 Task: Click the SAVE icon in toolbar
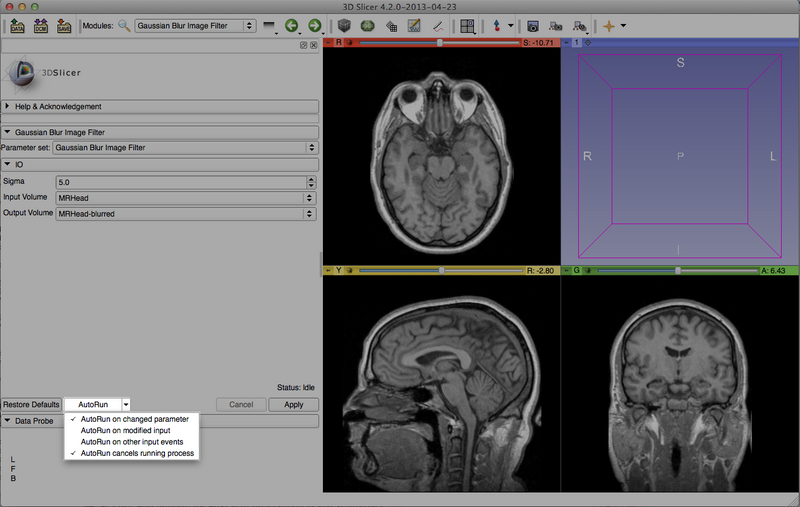click(64, 25)
